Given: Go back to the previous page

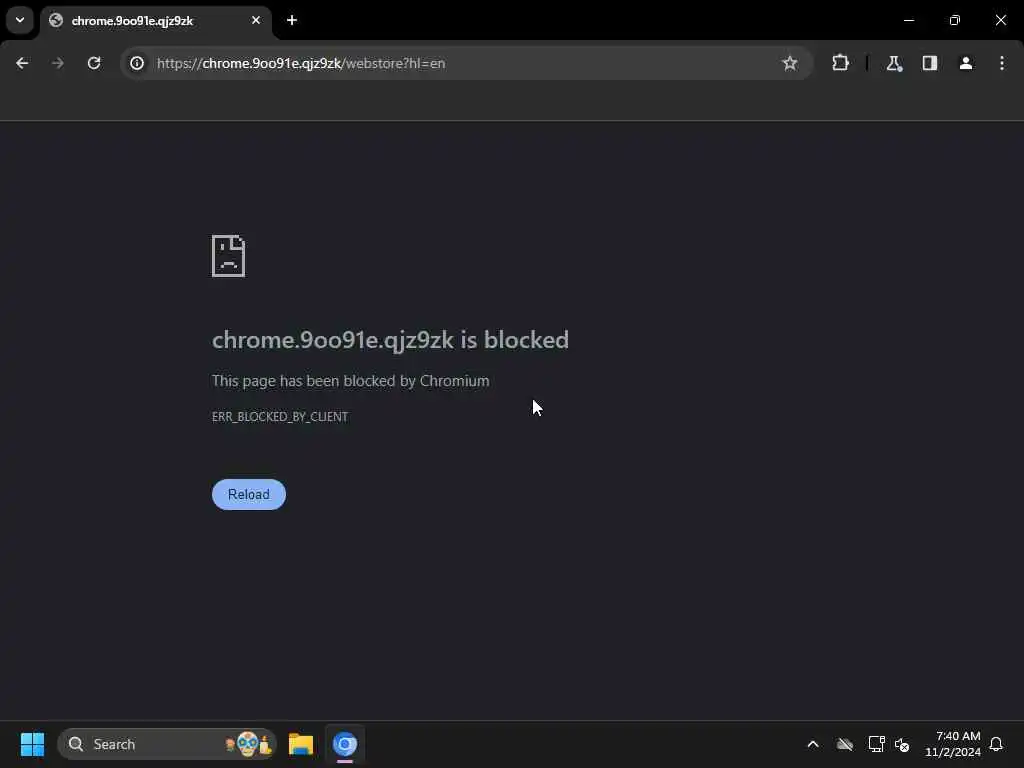Looking at the screenshot, I should [x=22, y=63].
